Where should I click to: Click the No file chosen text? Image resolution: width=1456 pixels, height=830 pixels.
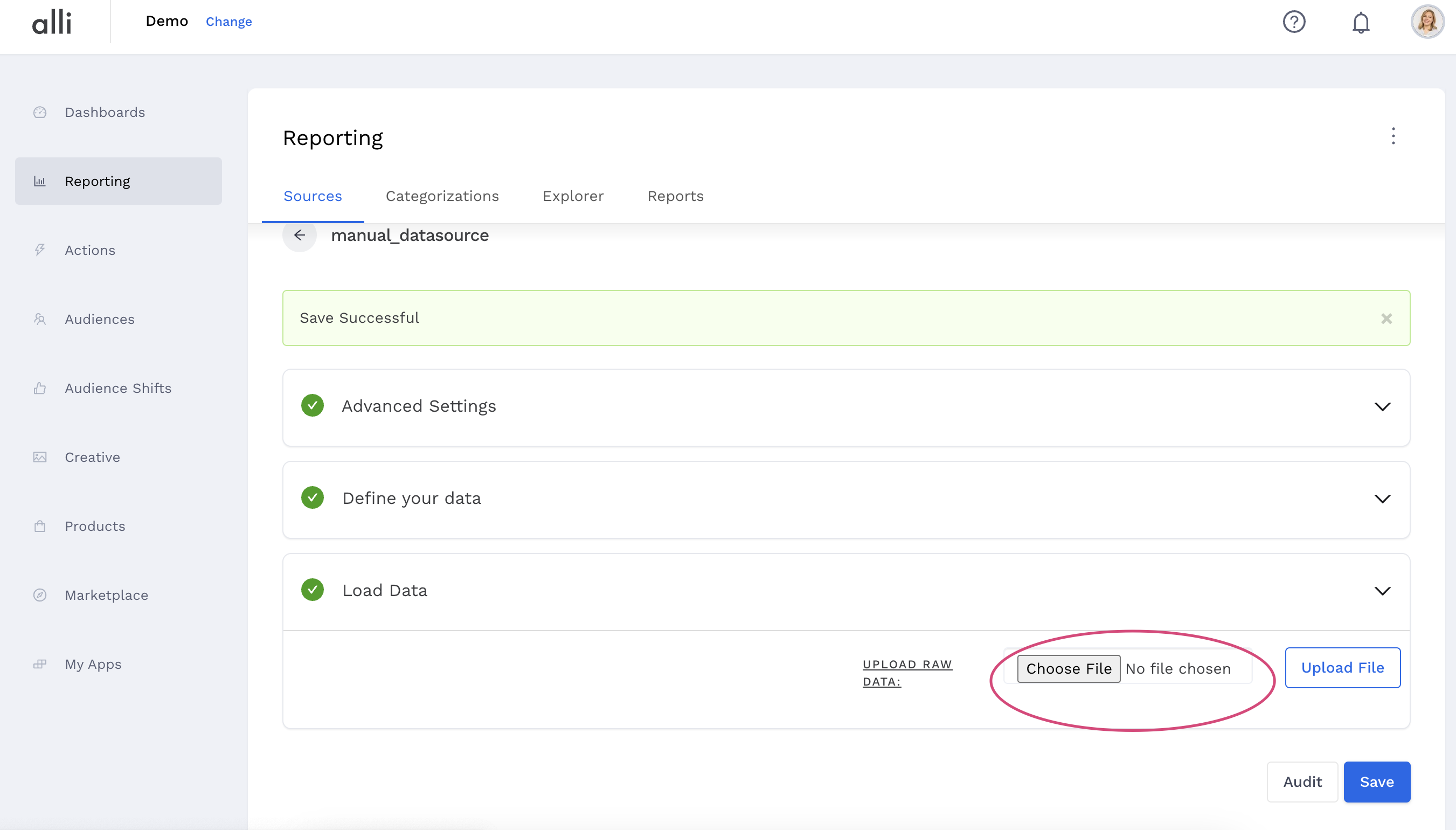[x=1178, y=669]
